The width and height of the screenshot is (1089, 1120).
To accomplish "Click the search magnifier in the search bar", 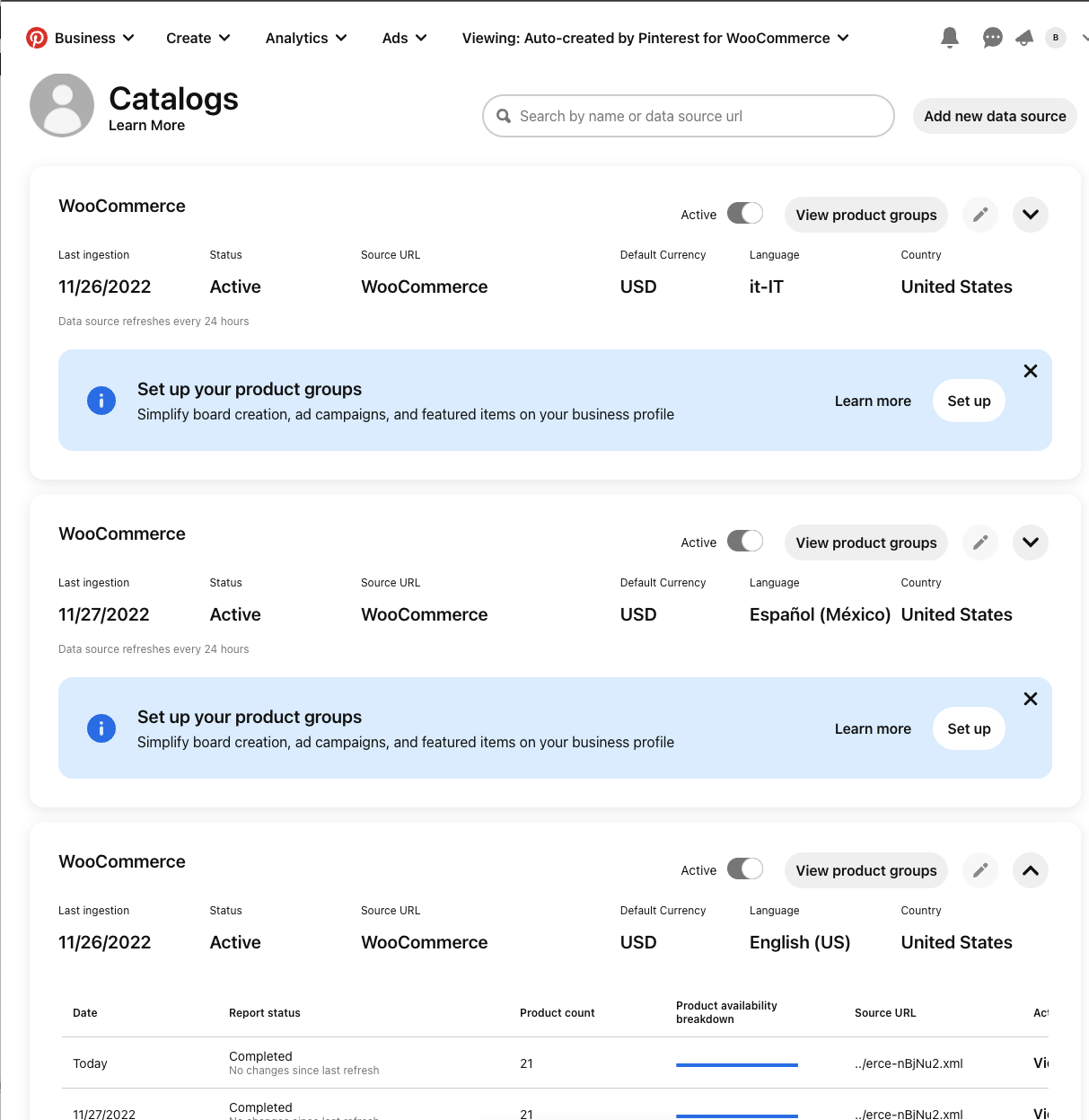I will tap(504, 116).
